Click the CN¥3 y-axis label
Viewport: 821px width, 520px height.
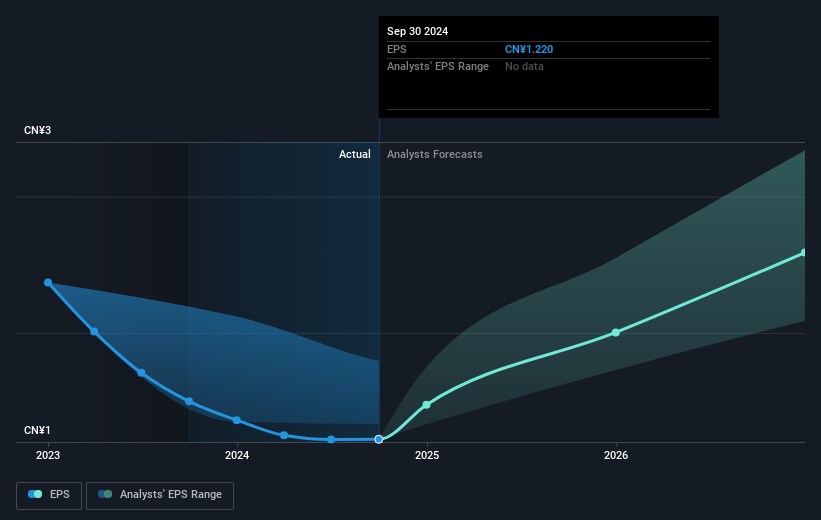(37, 130)
